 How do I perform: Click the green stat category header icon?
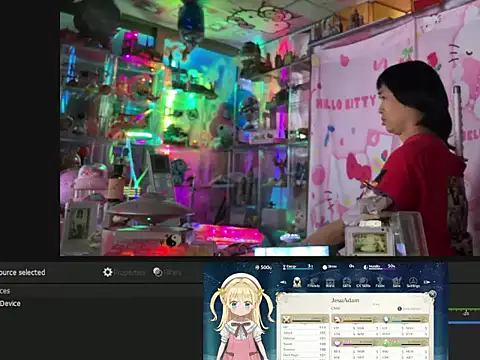(x=386, y=343)
